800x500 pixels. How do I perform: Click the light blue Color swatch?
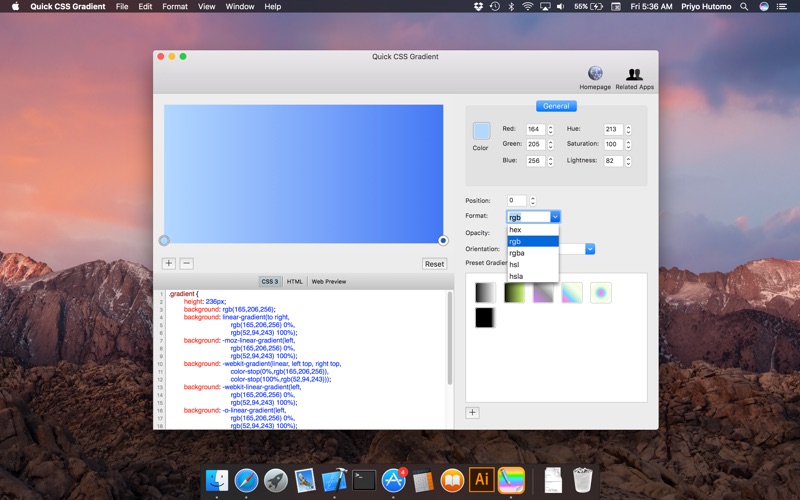point(481,131)
